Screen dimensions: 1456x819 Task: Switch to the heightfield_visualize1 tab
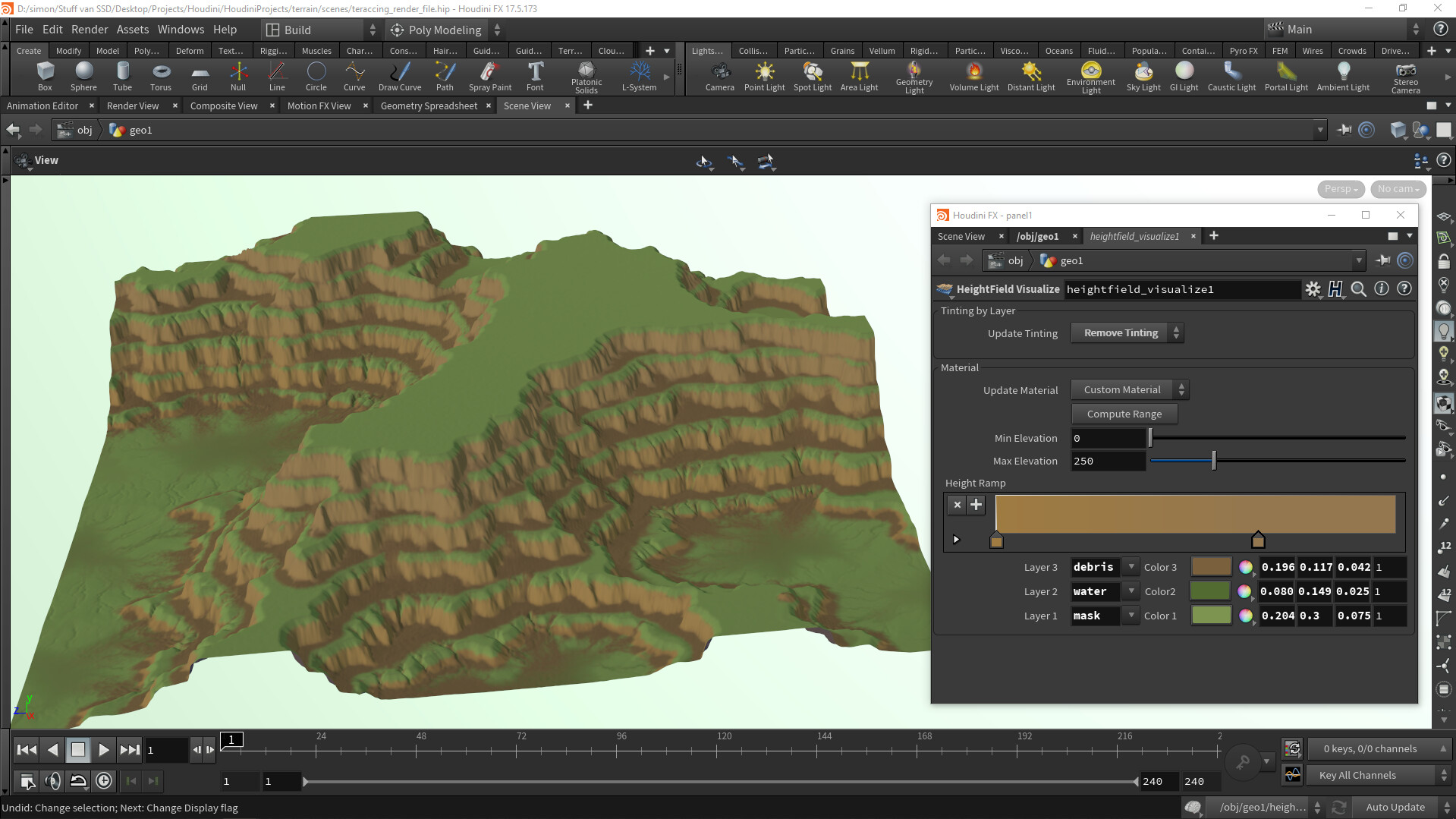click(1134, 236)
